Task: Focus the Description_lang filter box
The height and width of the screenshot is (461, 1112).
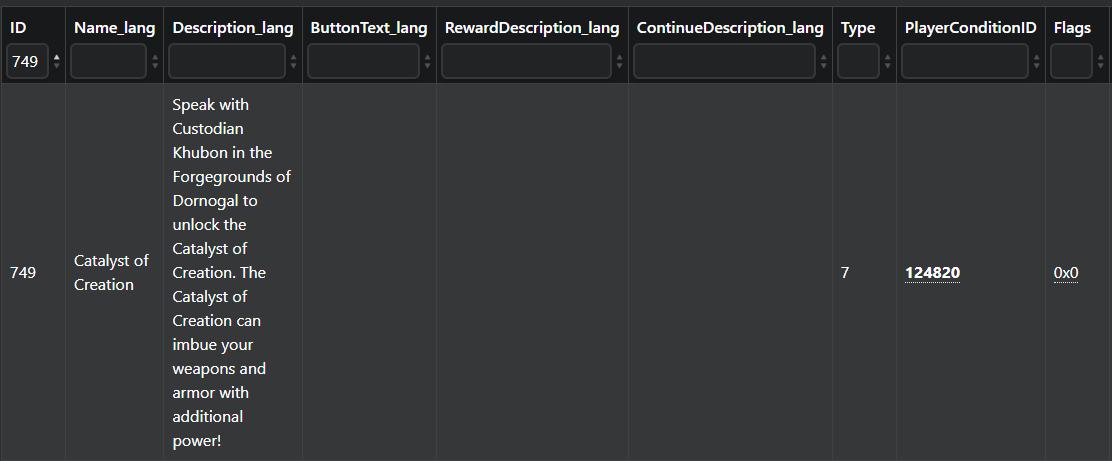Action: 227,61
